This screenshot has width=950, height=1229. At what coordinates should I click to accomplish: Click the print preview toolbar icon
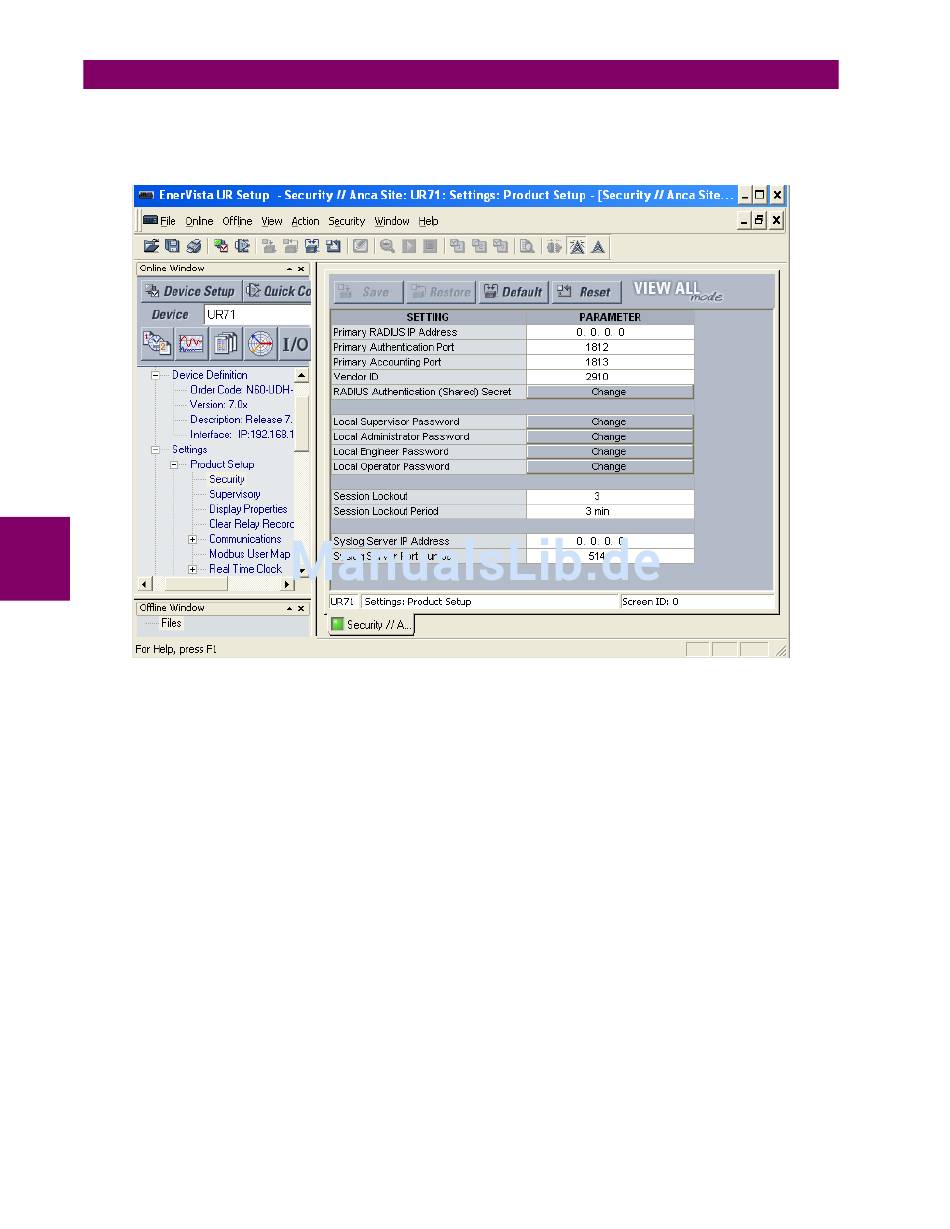[526, 246]
